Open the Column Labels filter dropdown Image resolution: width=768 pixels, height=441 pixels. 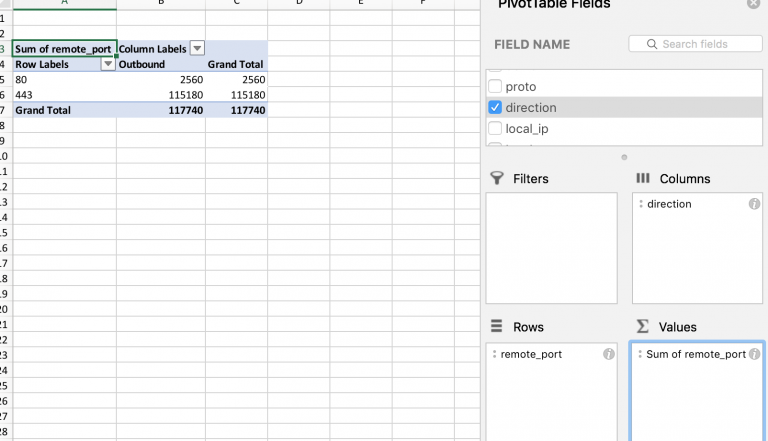[x=197, y=48]
